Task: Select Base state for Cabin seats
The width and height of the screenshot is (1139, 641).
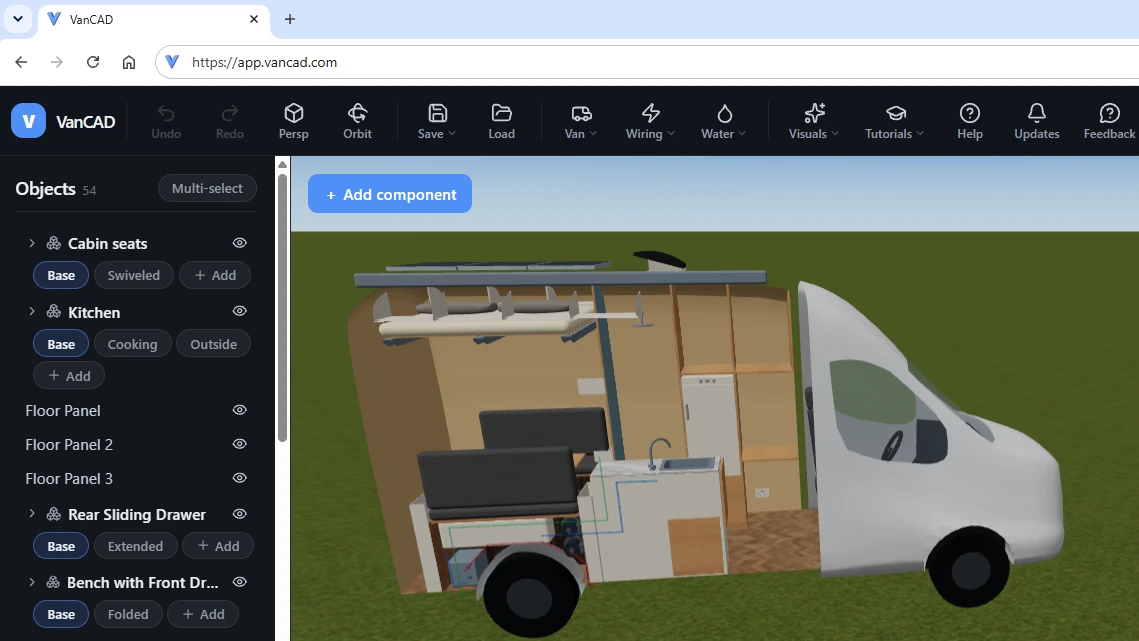Action: pos(61,275)
